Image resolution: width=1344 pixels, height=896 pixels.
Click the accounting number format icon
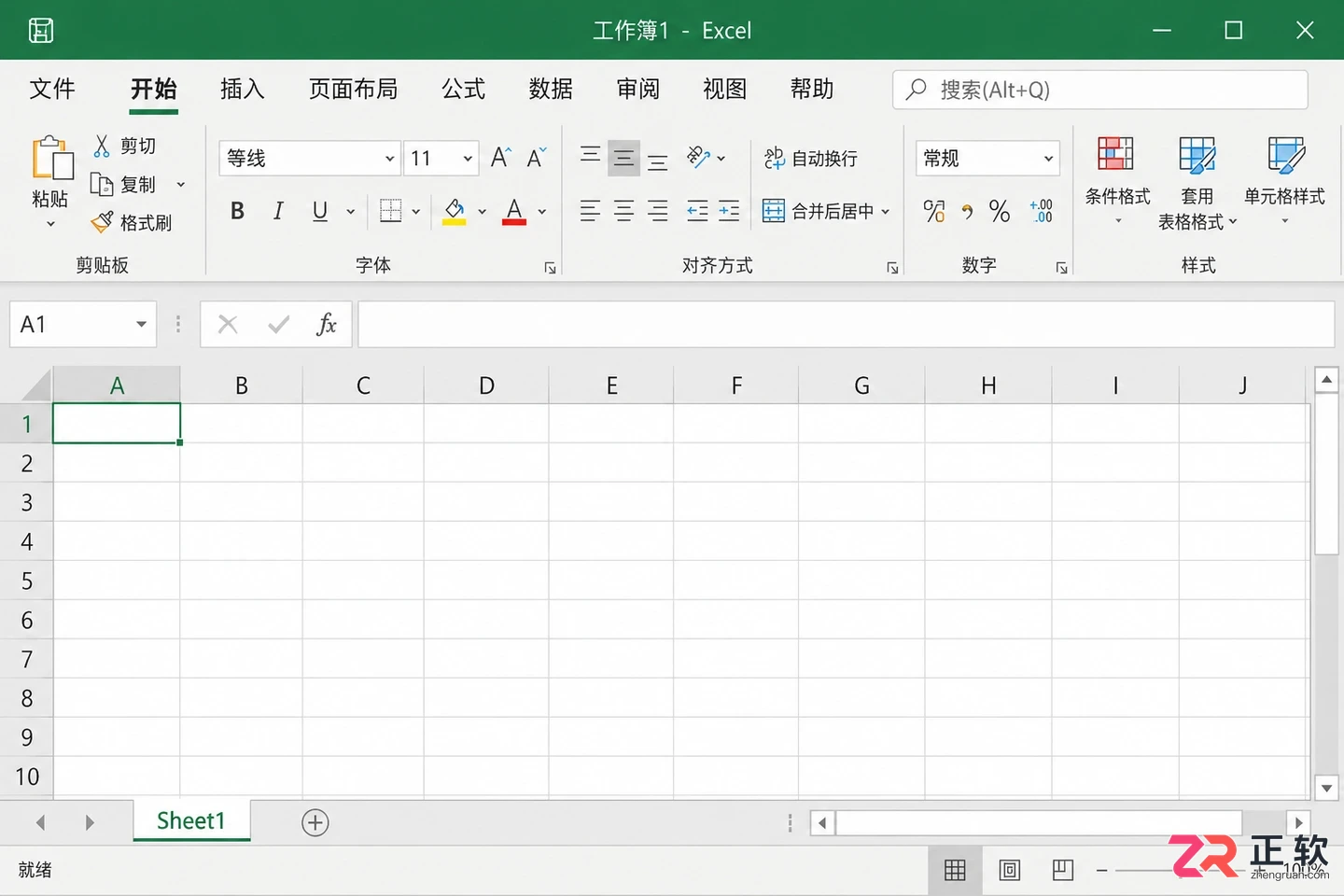coord(934,211)
